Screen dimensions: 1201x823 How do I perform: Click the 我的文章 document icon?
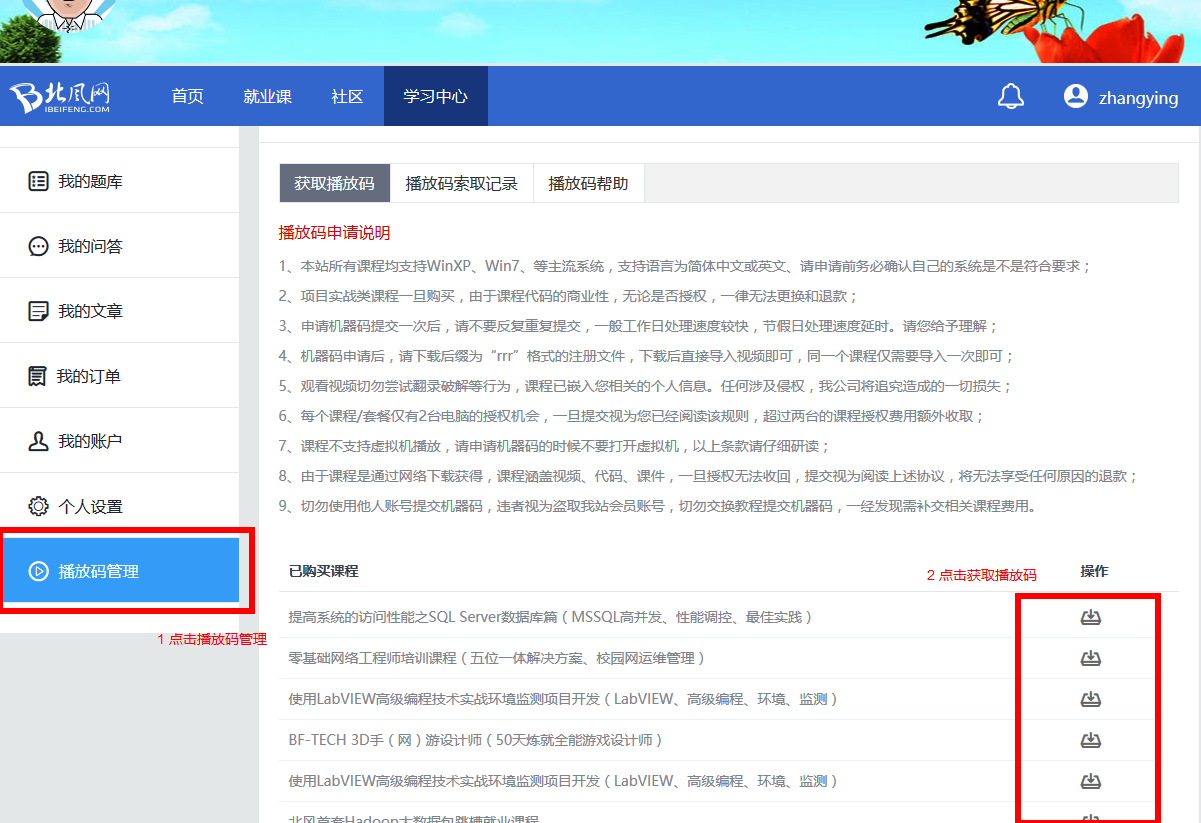tap(38, 311)
